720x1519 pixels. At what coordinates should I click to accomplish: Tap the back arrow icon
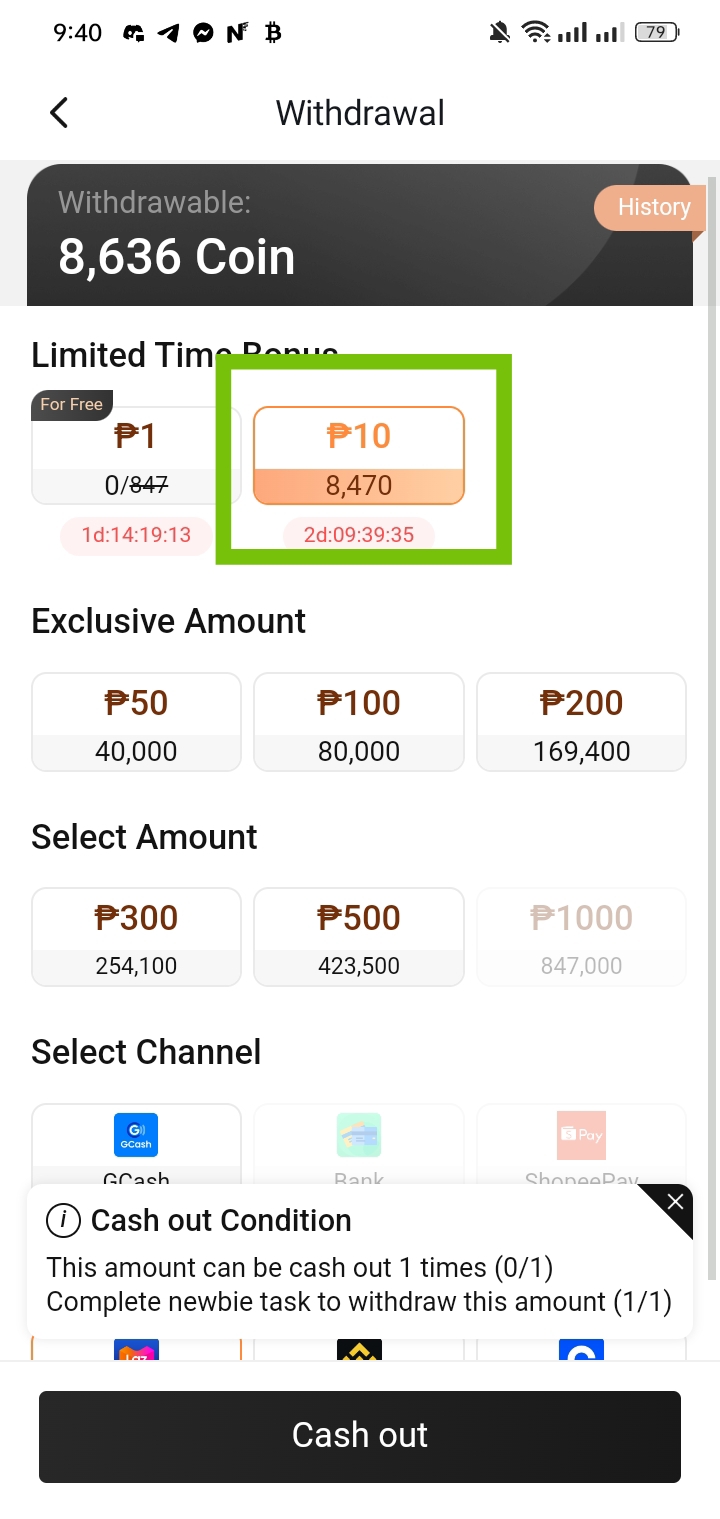pos(59,113)
